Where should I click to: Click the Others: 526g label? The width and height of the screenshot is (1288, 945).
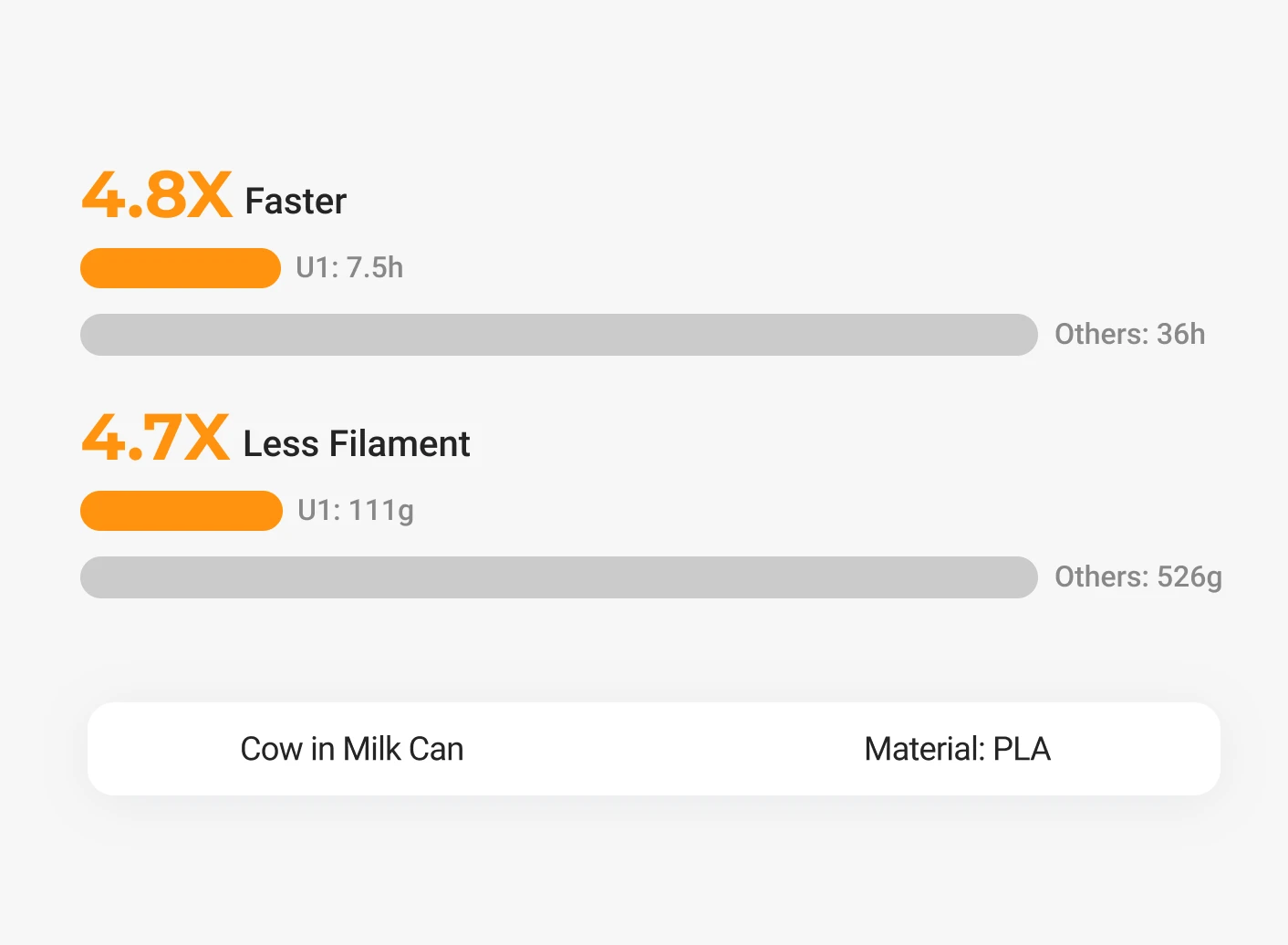coord(1137,577)
